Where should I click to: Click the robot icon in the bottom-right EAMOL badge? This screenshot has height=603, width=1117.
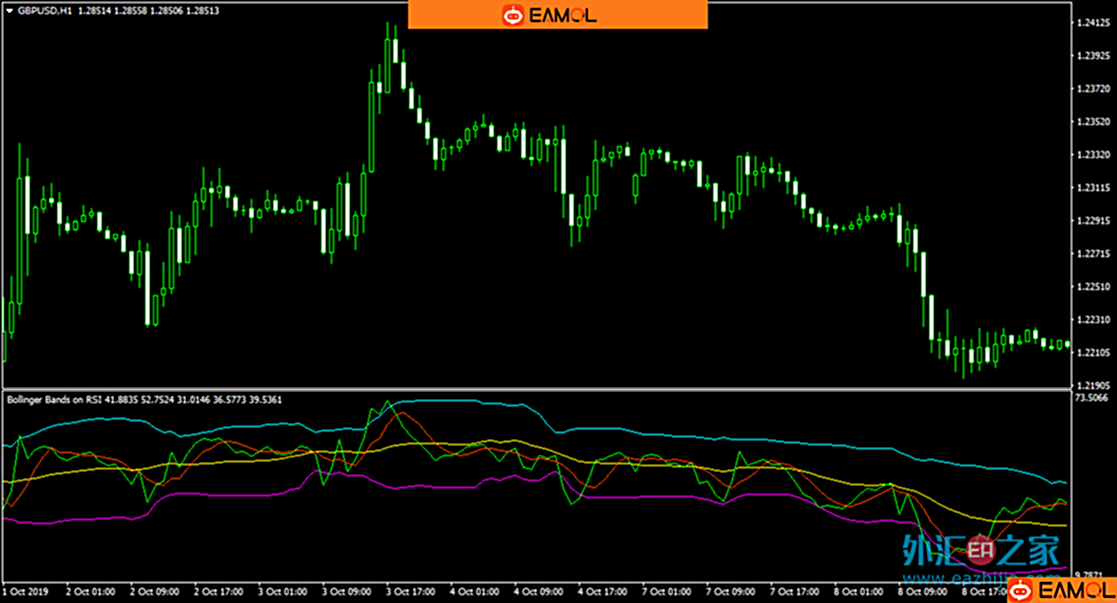tap(1020, 588)
